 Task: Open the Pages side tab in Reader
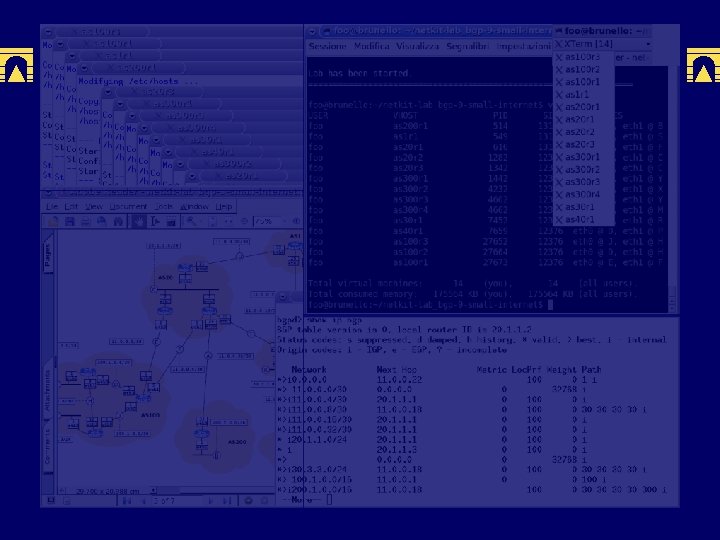tap(48, 254)
